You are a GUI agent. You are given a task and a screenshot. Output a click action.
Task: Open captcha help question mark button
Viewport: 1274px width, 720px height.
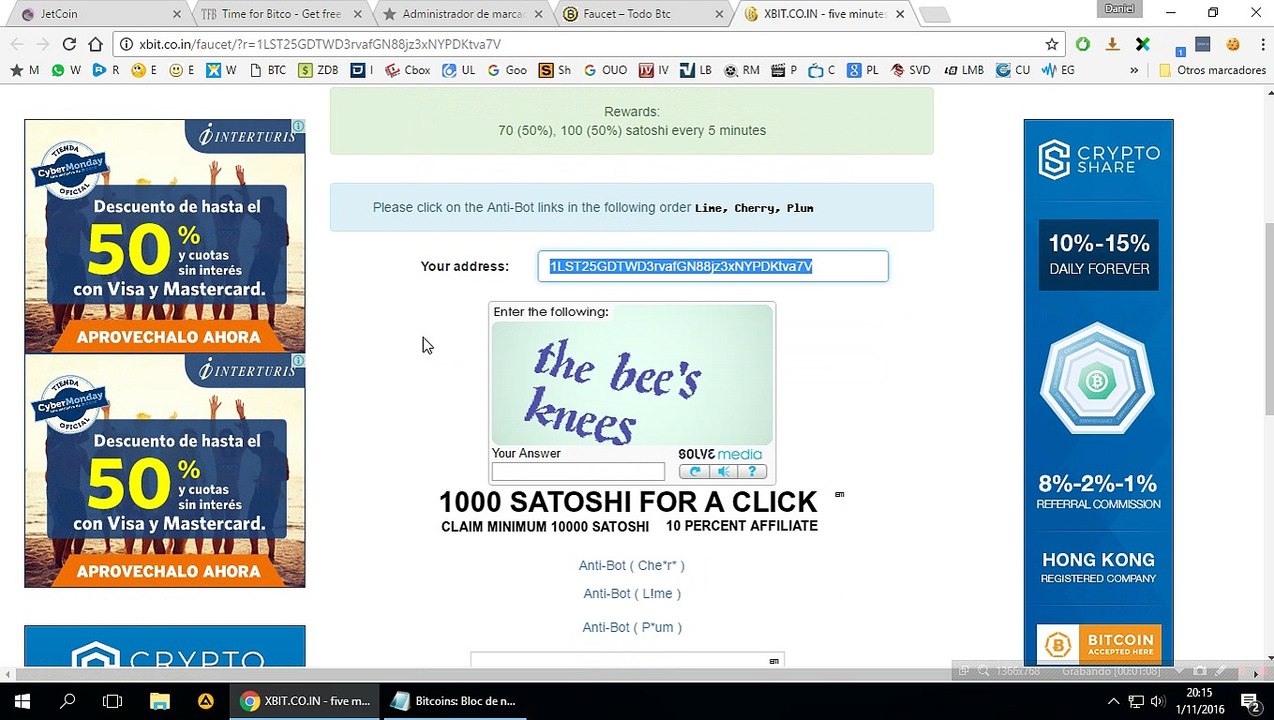[x=752, y=471]
